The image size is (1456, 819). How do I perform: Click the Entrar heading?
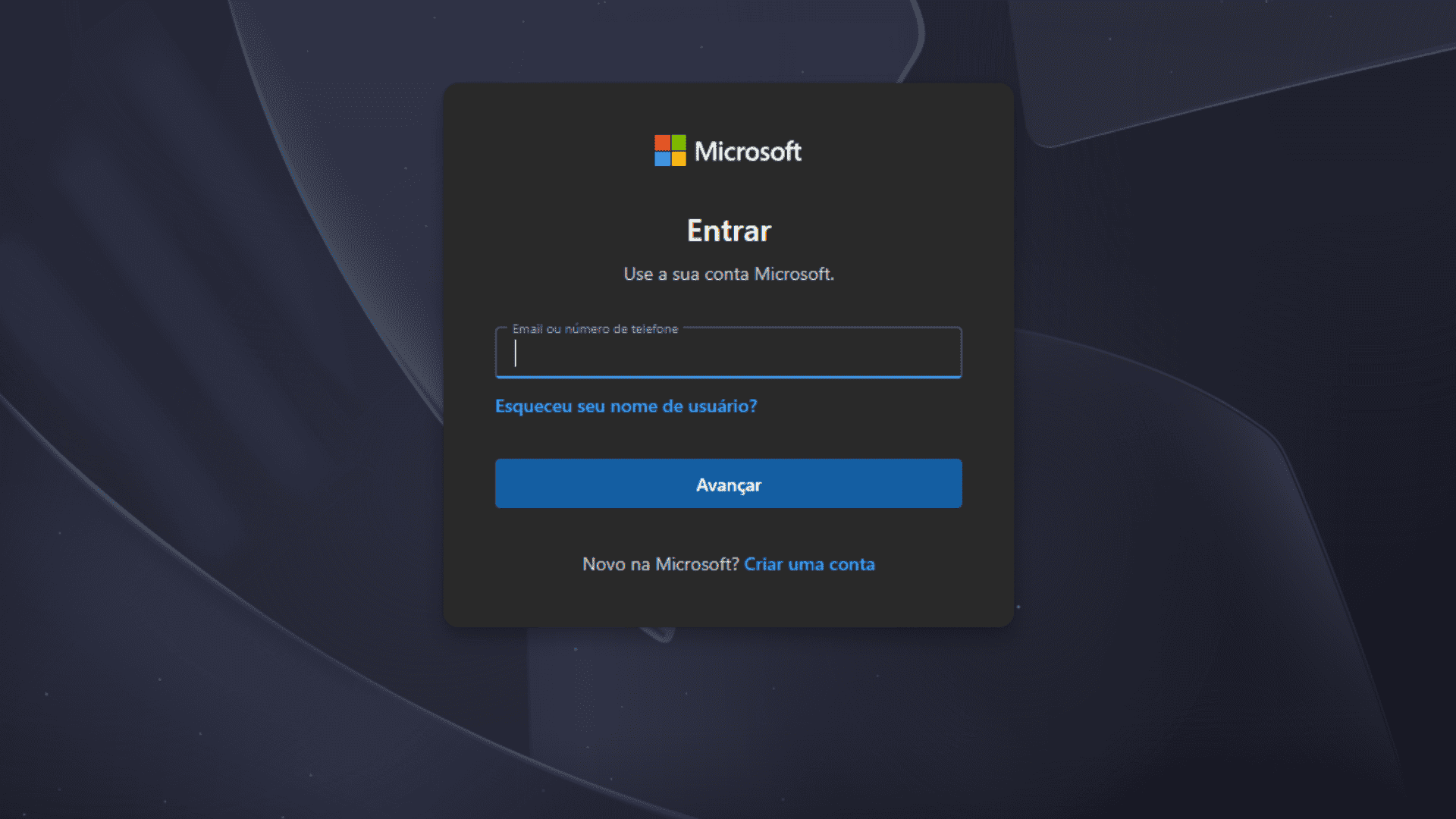pyautogui.click(x=728, y=230)
